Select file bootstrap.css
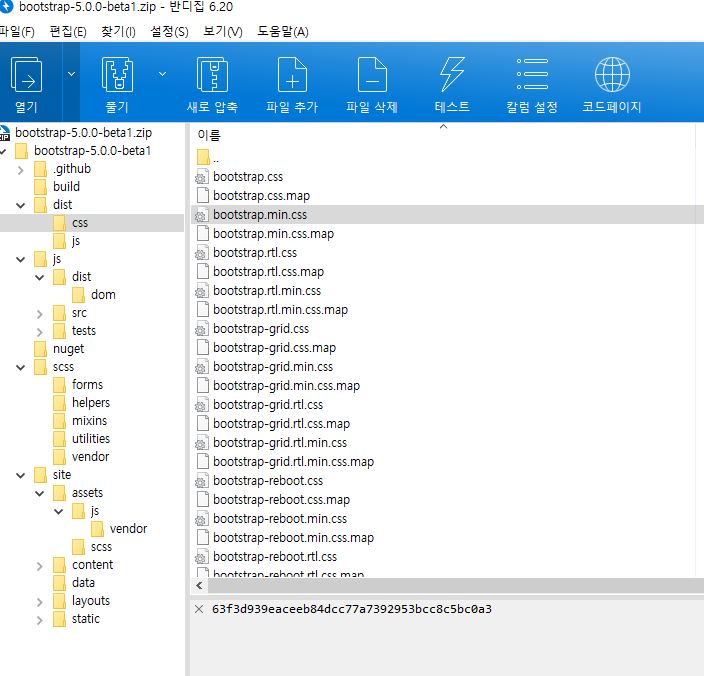This screenshot has height=676, width=704. click(x=248, y=177)
